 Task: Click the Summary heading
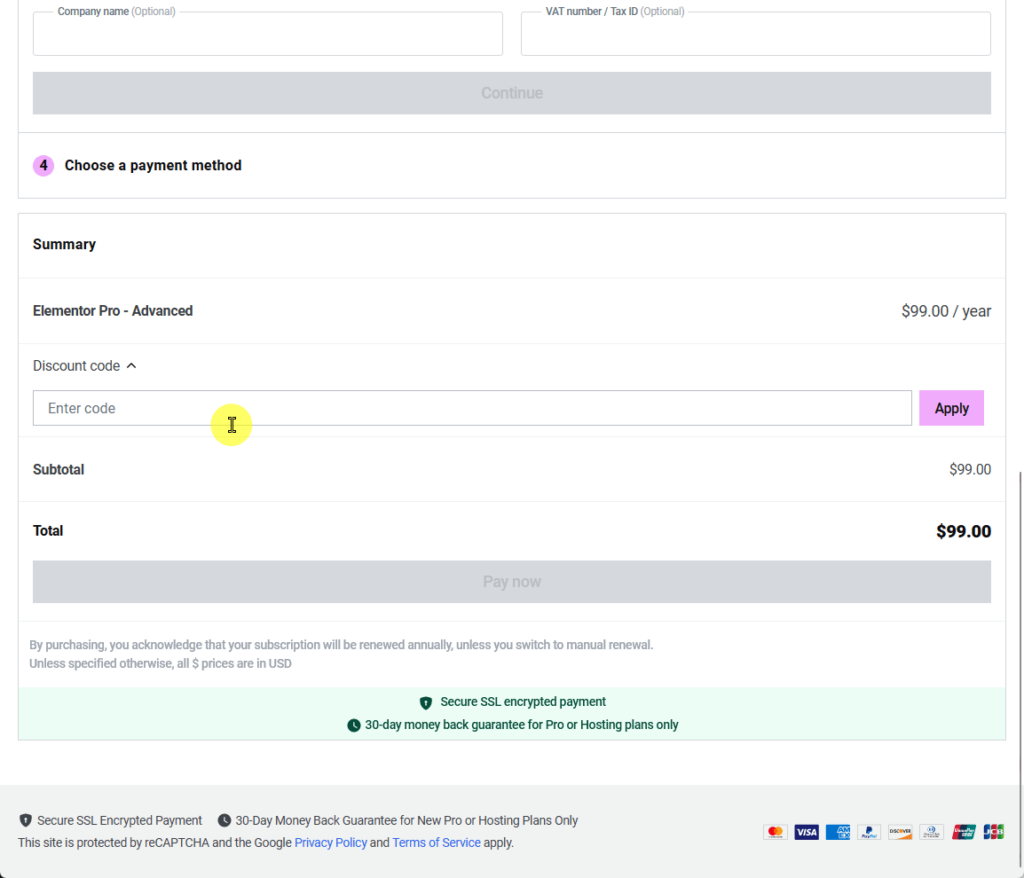65,244
